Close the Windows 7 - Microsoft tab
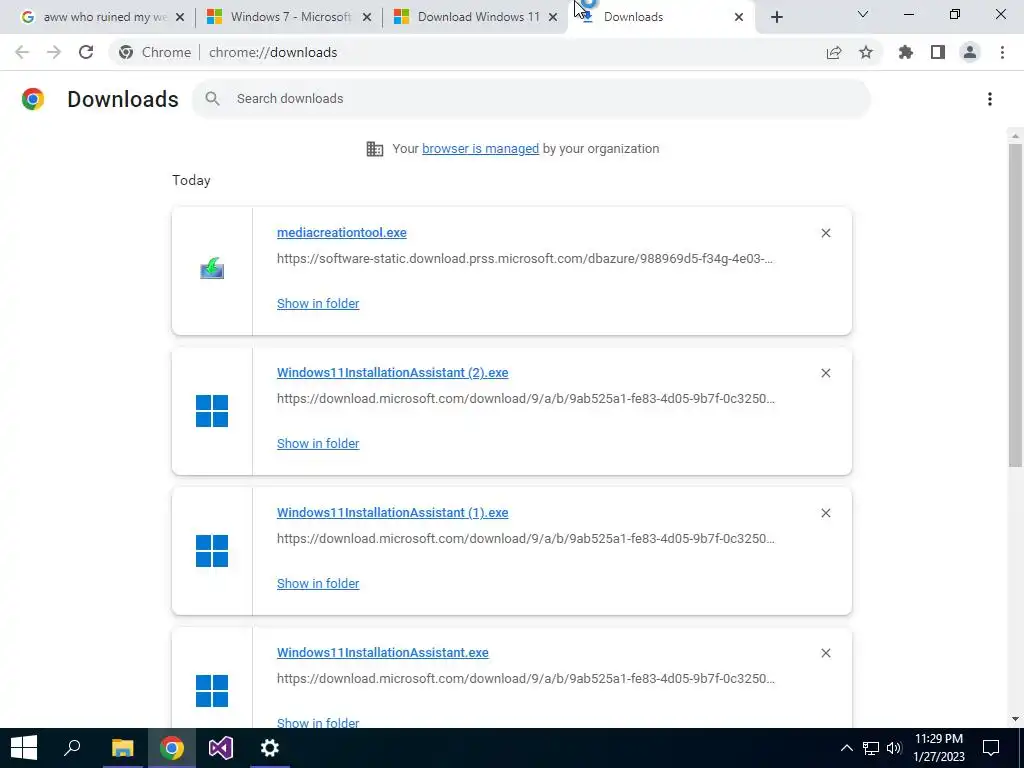The height and width of the screenshot is (768, 1024). (x=367, y=17)
